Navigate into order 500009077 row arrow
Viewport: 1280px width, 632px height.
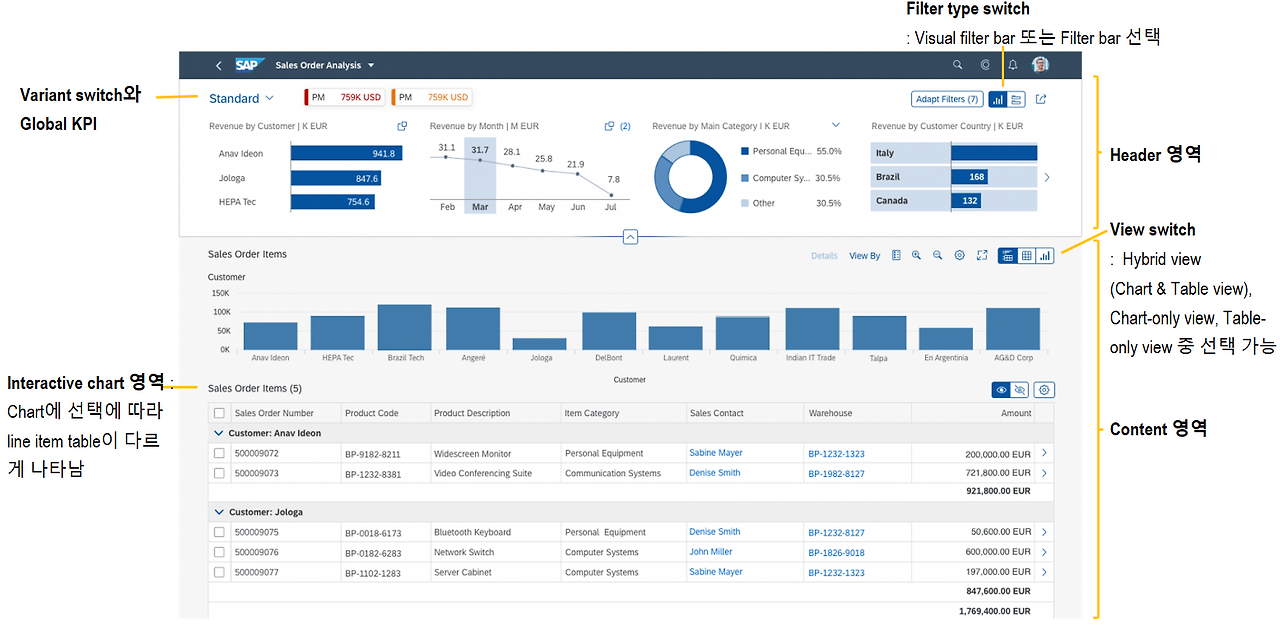tap(1044, 572)
